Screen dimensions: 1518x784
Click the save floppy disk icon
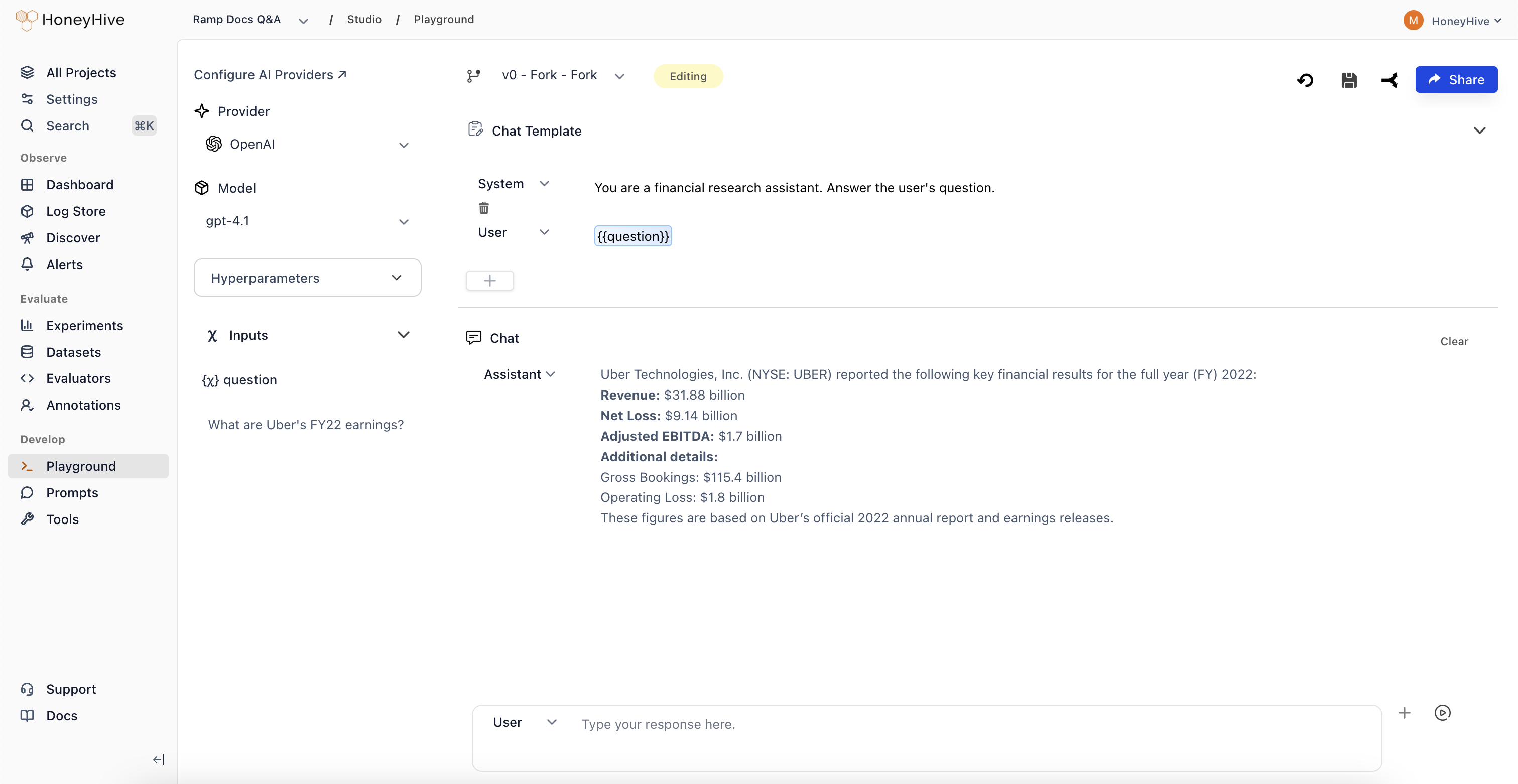tap(1349, 80)
